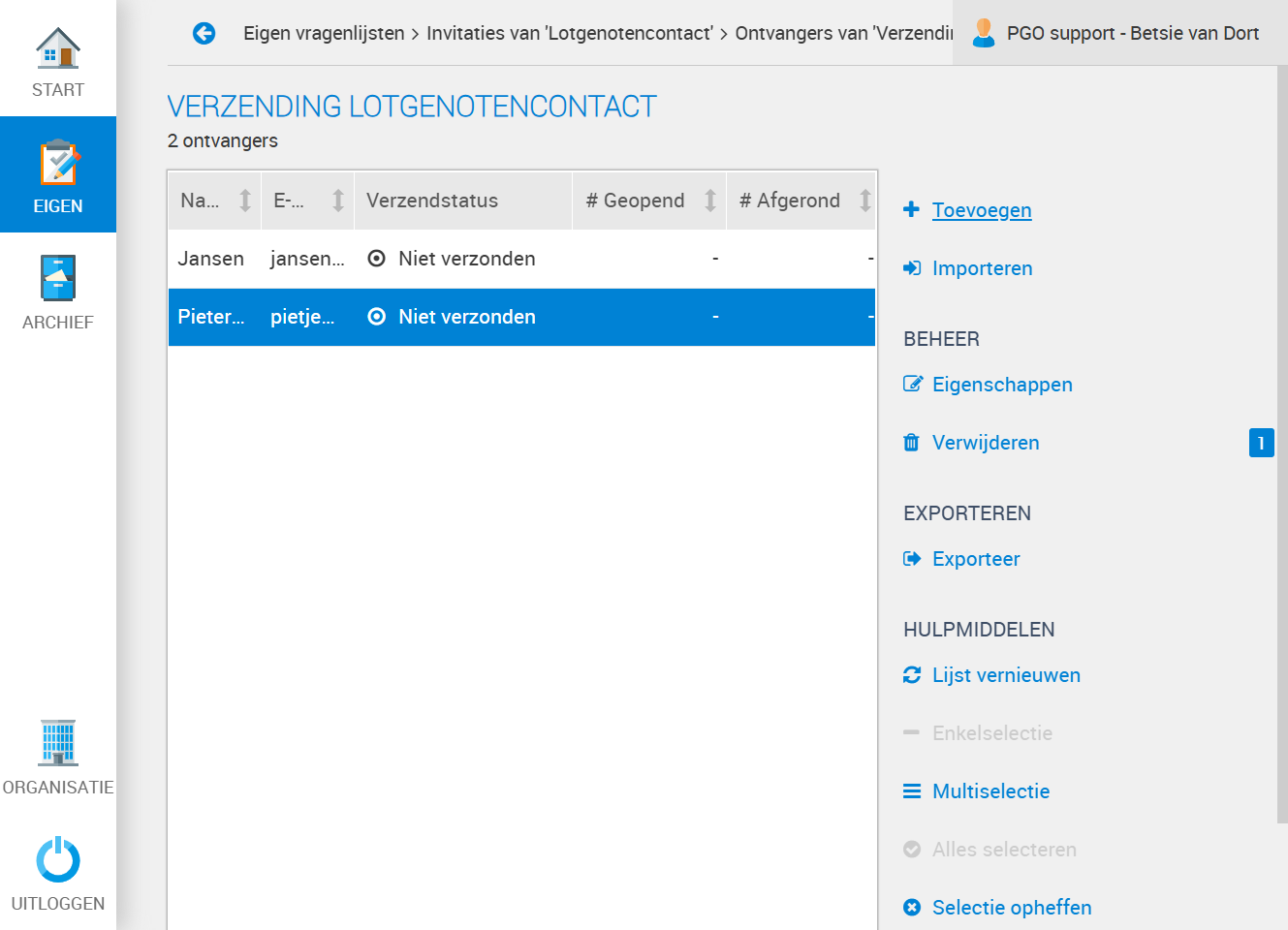
Task: Click the Selectie opheffen link
Action: pos(1012,908)
